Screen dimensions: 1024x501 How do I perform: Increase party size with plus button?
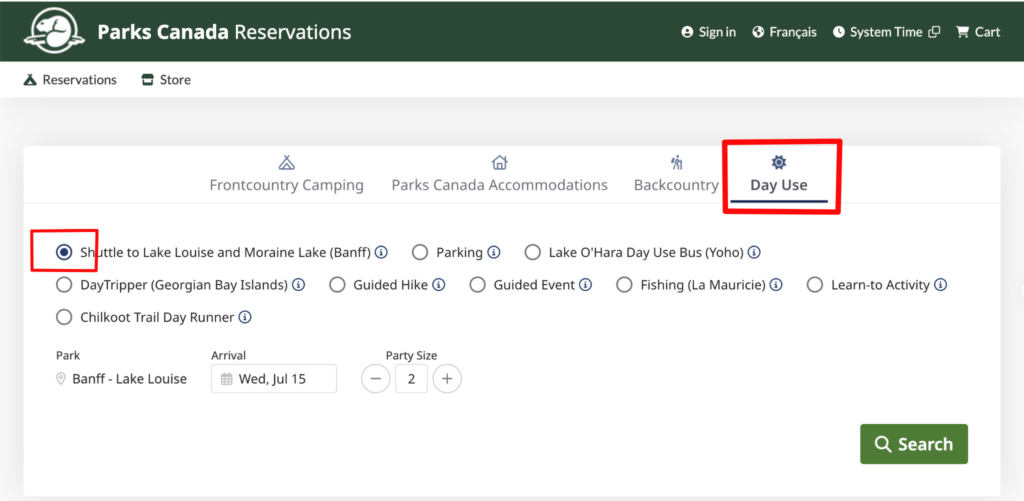(447, 379)
